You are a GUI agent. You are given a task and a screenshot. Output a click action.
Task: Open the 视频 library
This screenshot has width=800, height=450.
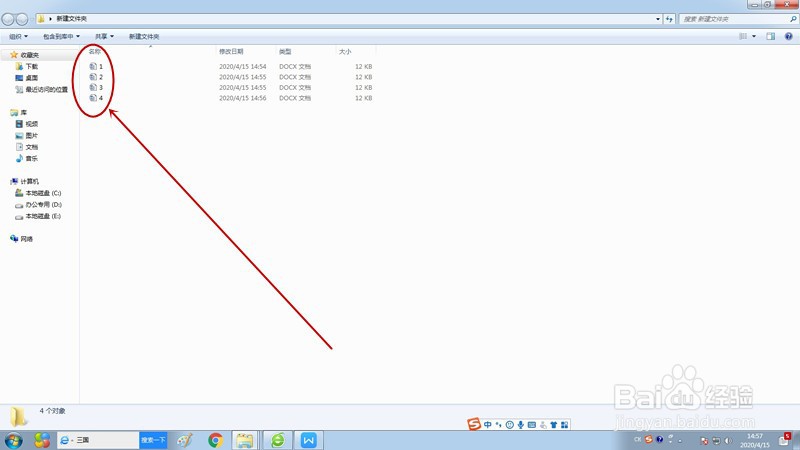[x=27, y=124]
